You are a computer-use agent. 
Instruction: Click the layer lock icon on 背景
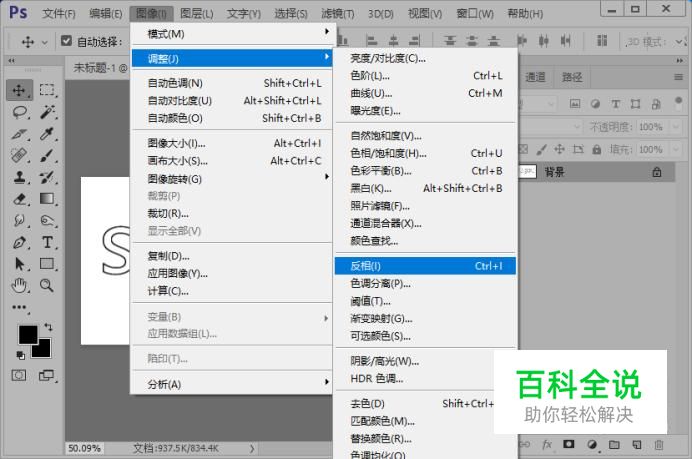tap(657, 172)
